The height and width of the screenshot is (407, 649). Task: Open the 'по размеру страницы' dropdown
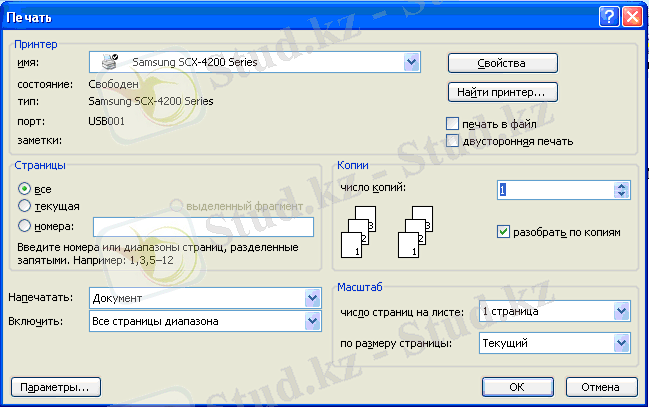tap(621, 344)
